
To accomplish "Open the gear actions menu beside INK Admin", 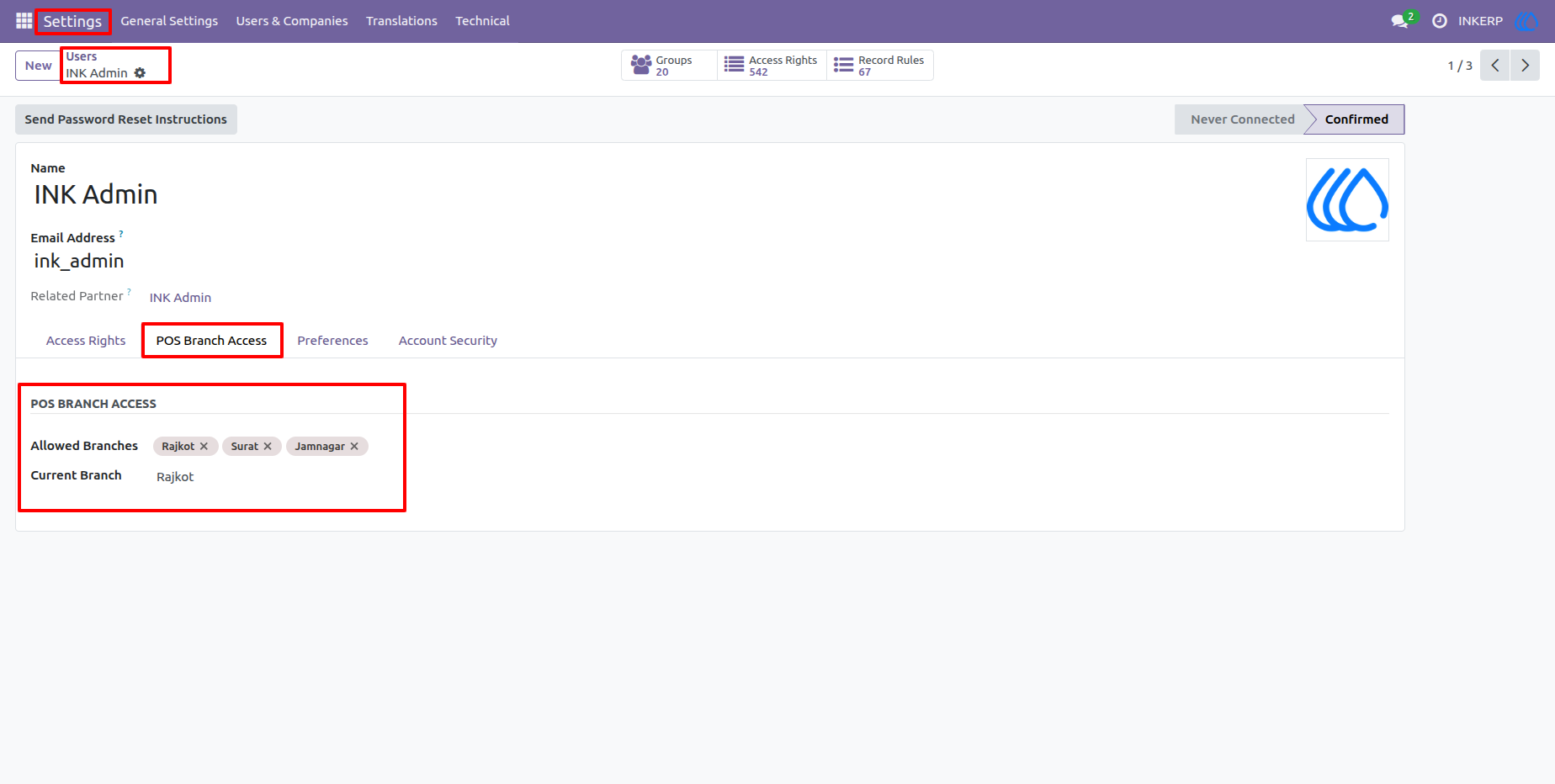I will pos(140,73).
